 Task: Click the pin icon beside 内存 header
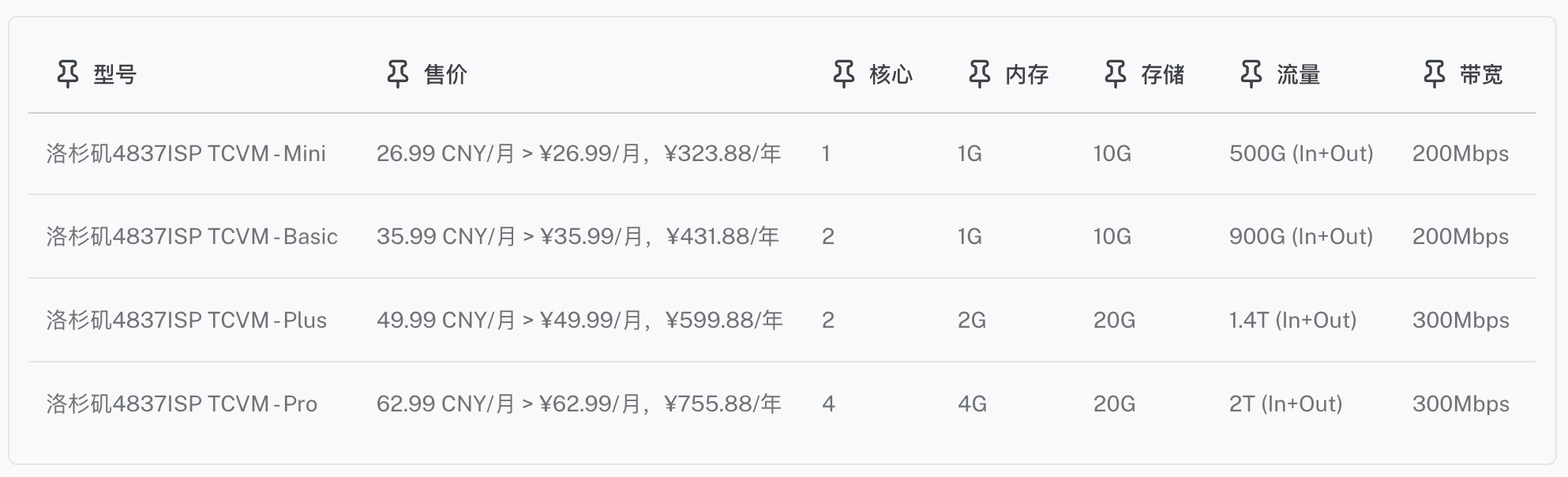pos(979,74)
